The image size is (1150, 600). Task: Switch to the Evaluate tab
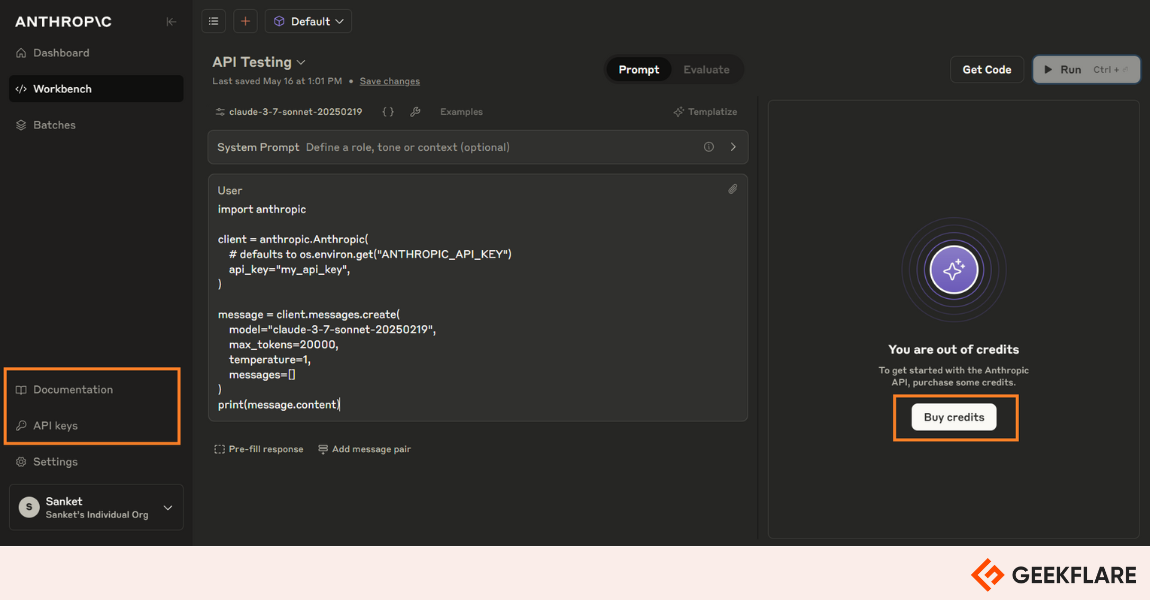706,70
